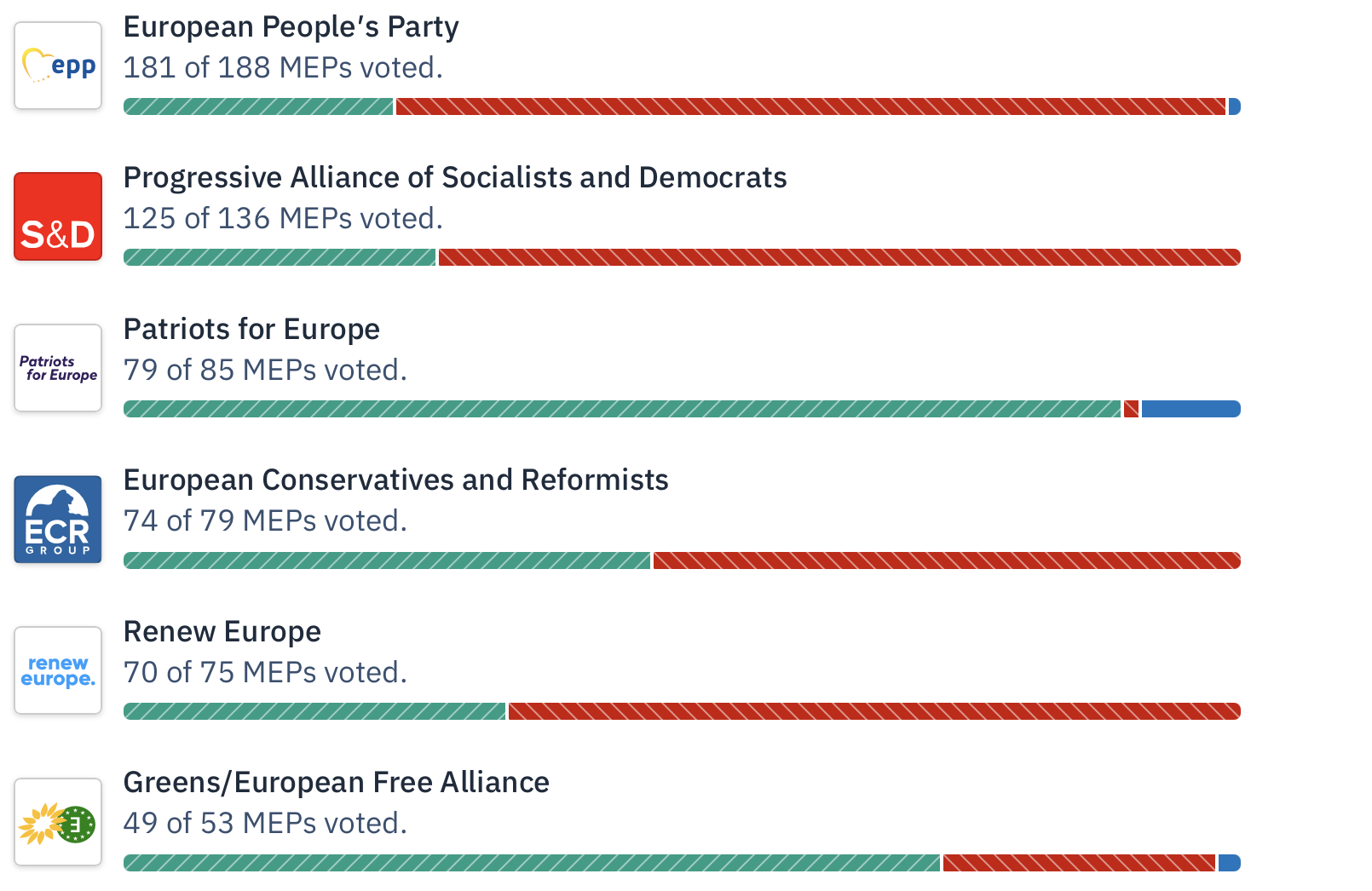The image size is (1372, 891).
Task: Open the Greens/European Free Alliance title
Action: point(336,783)
